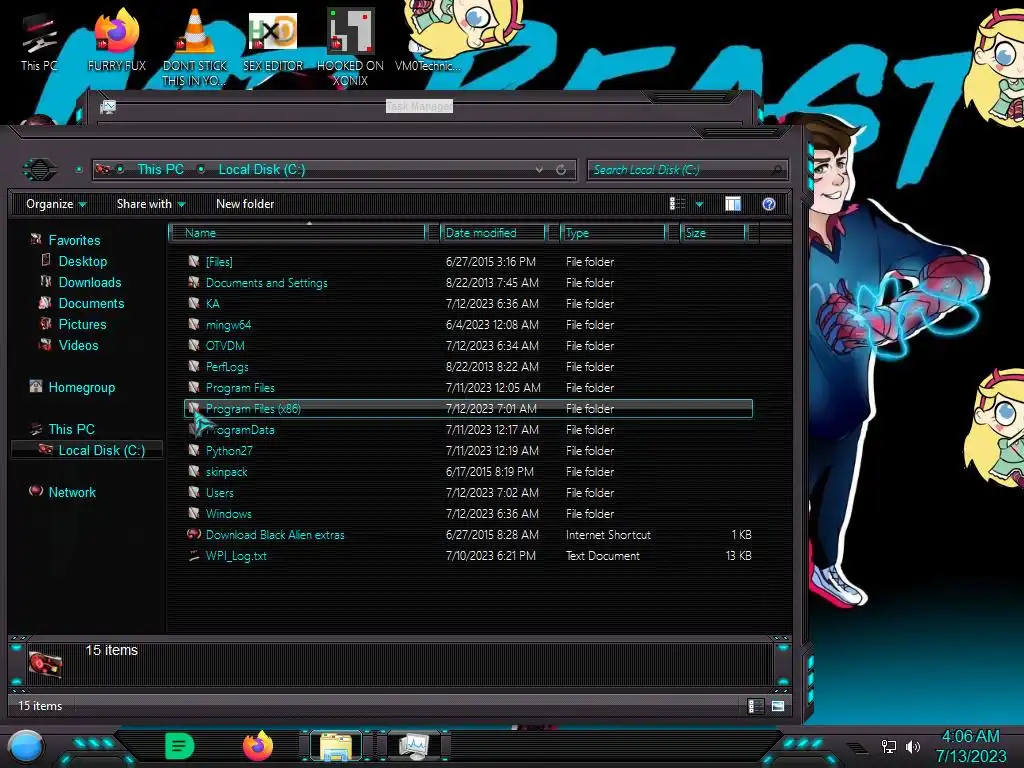
Task: Sort by Name column header
Action: pos(297,232)
